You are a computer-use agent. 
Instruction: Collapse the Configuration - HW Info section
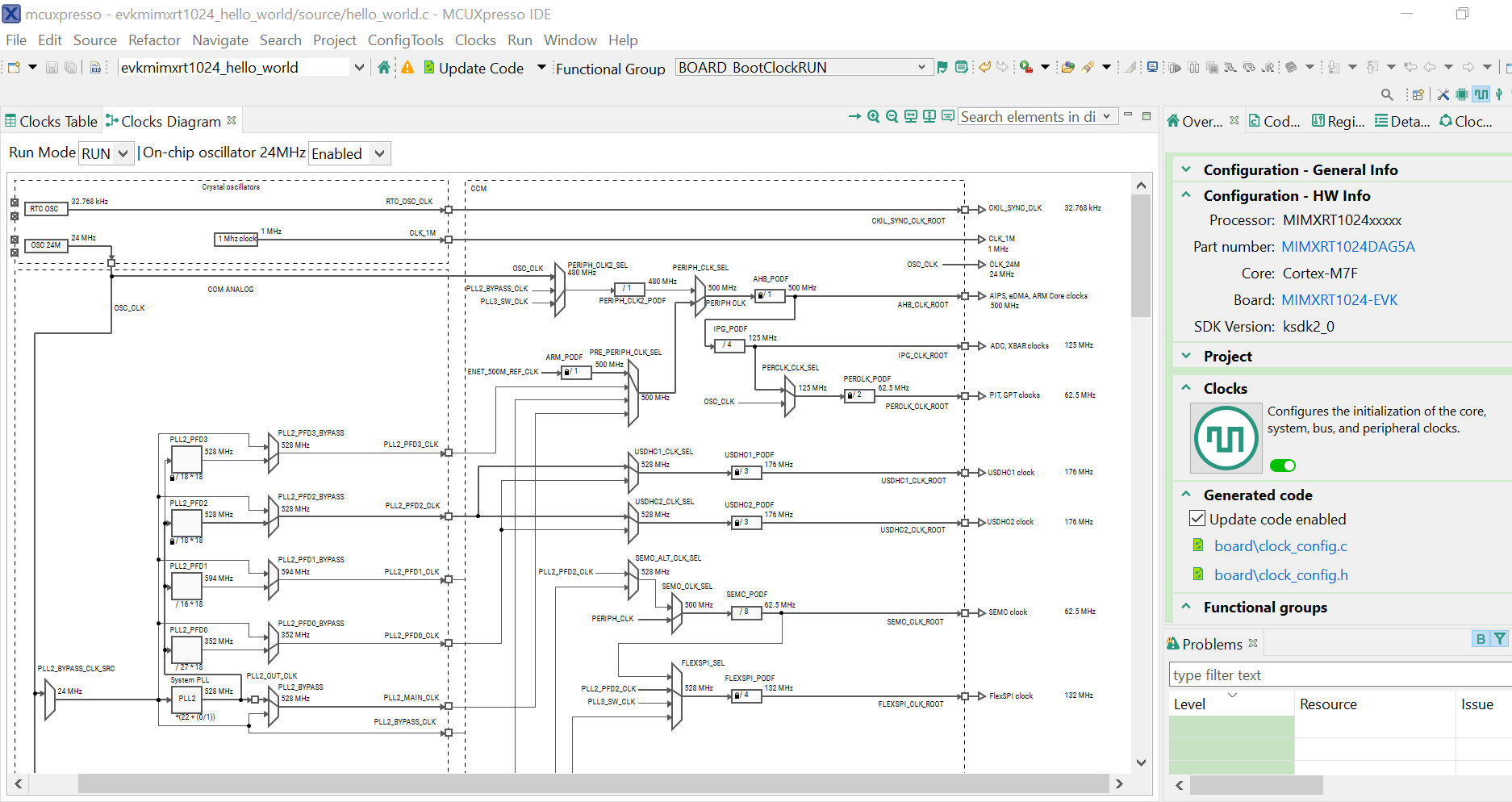pyautogui.click(x=1186, y=195)
